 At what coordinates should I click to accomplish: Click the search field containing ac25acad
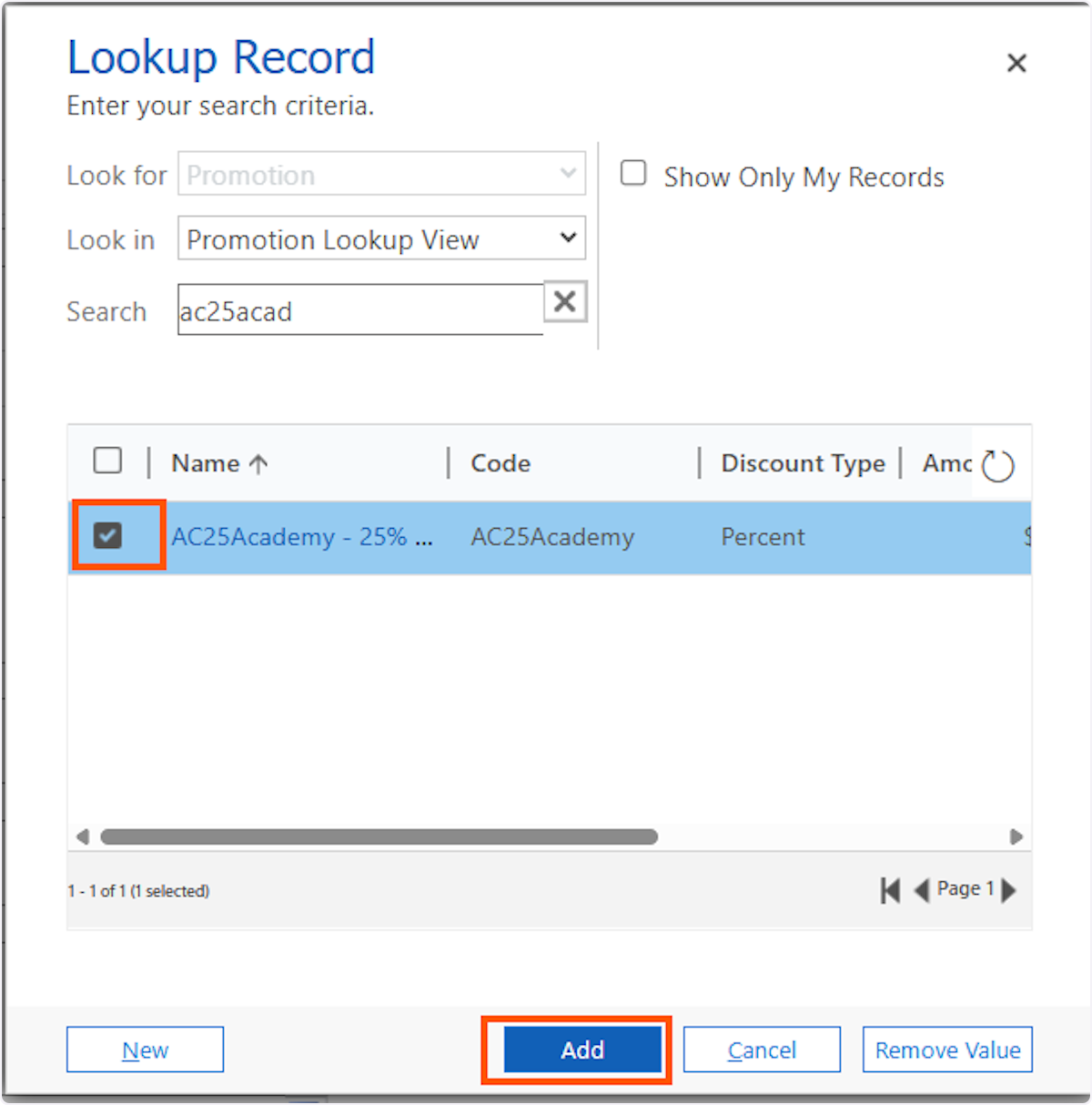point(360,310)
